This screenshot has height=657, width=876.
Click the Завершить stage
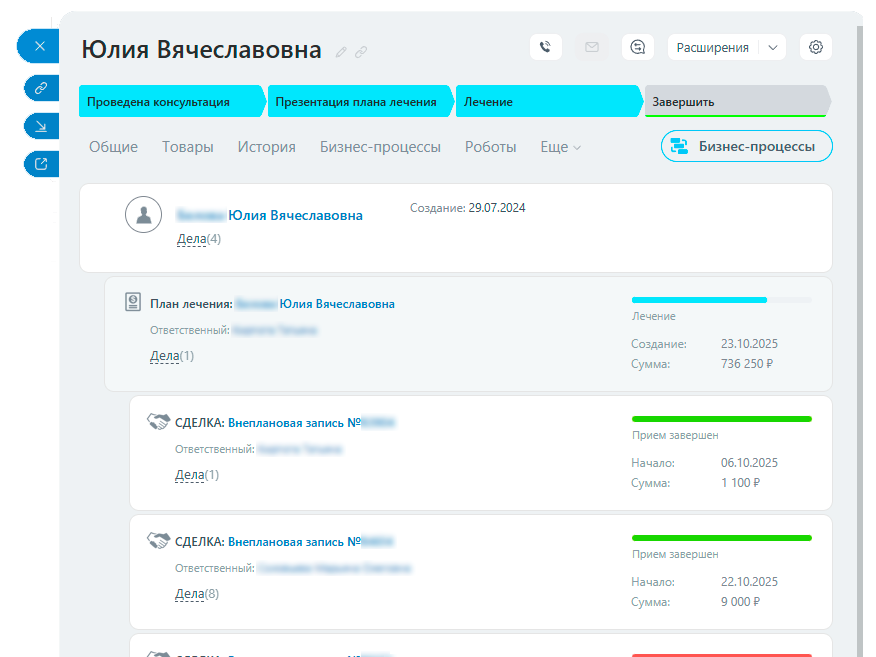(737, 102)
